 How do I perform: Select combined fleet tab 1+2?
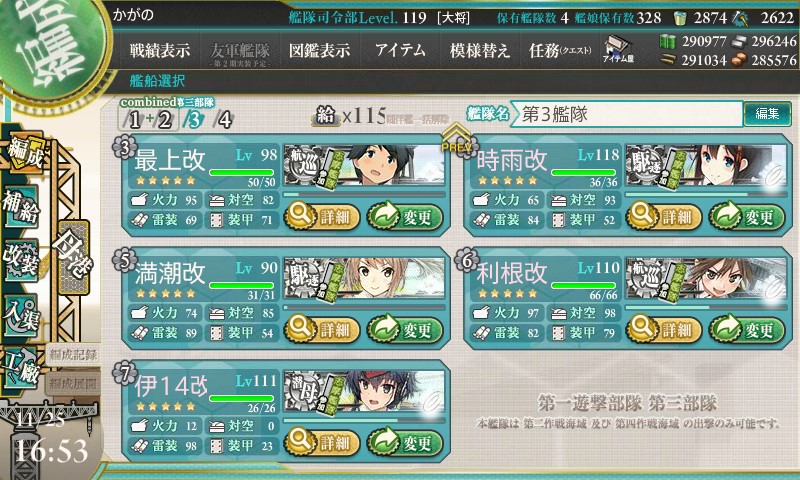(x=148, y=120)
